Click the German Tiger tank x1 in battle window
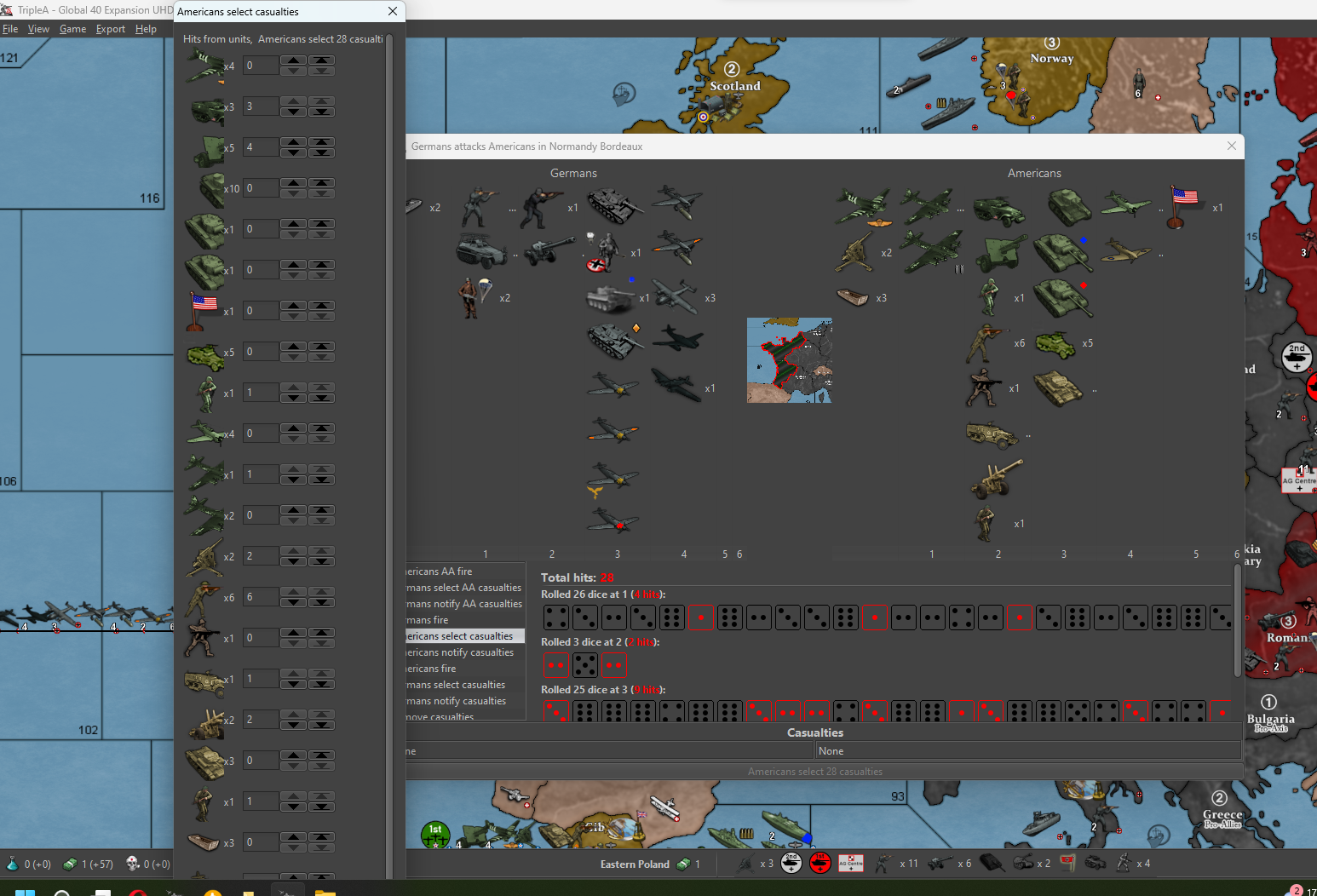 tap(610, 298)
